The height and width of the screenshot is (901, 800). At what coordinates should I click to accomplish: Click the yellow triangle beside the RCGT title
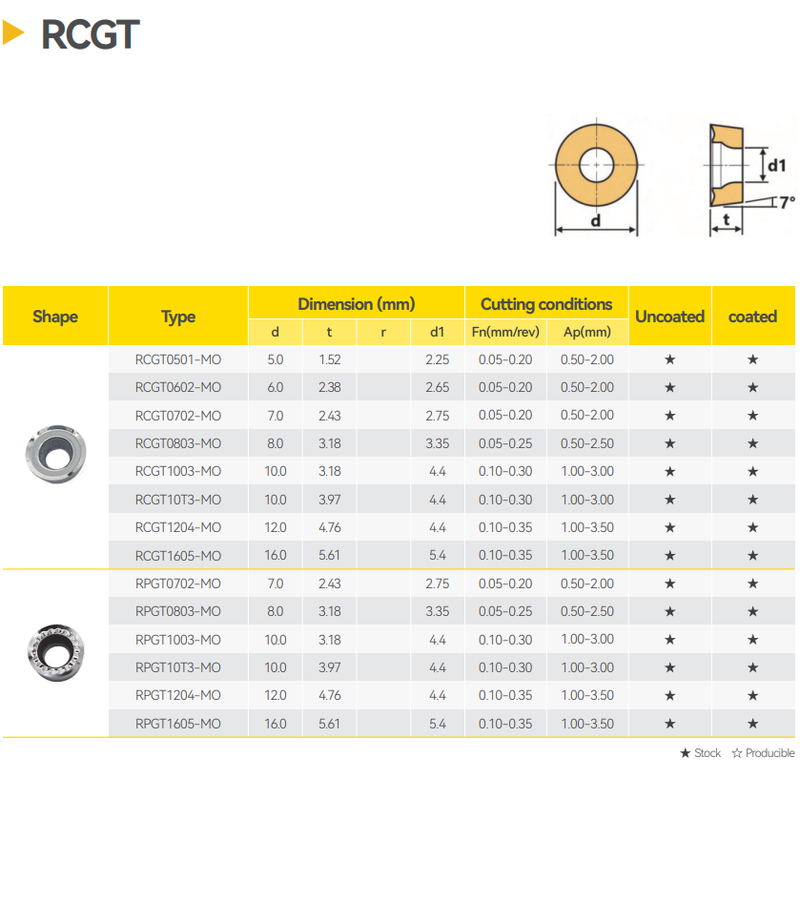[14, 34]
